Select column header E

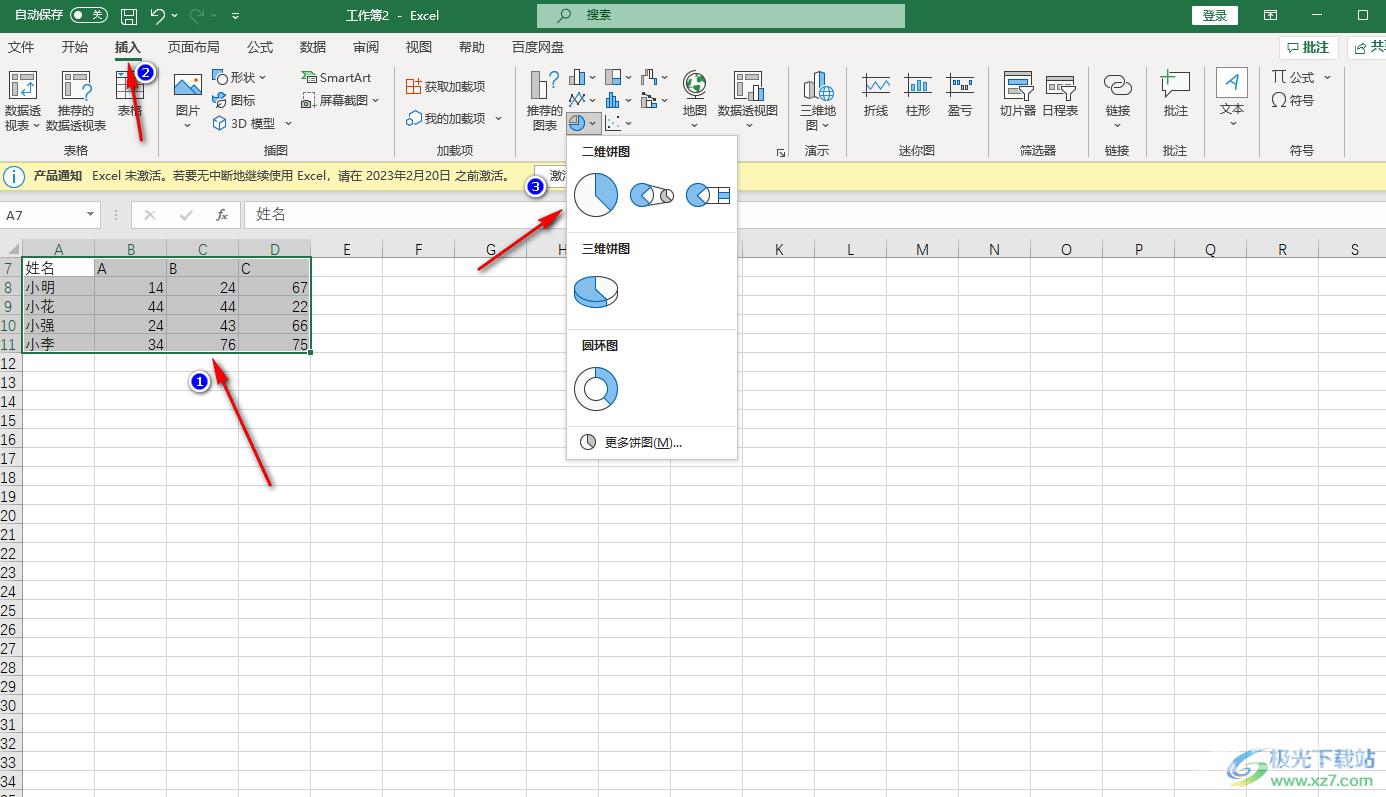click(x=347, y=249)
